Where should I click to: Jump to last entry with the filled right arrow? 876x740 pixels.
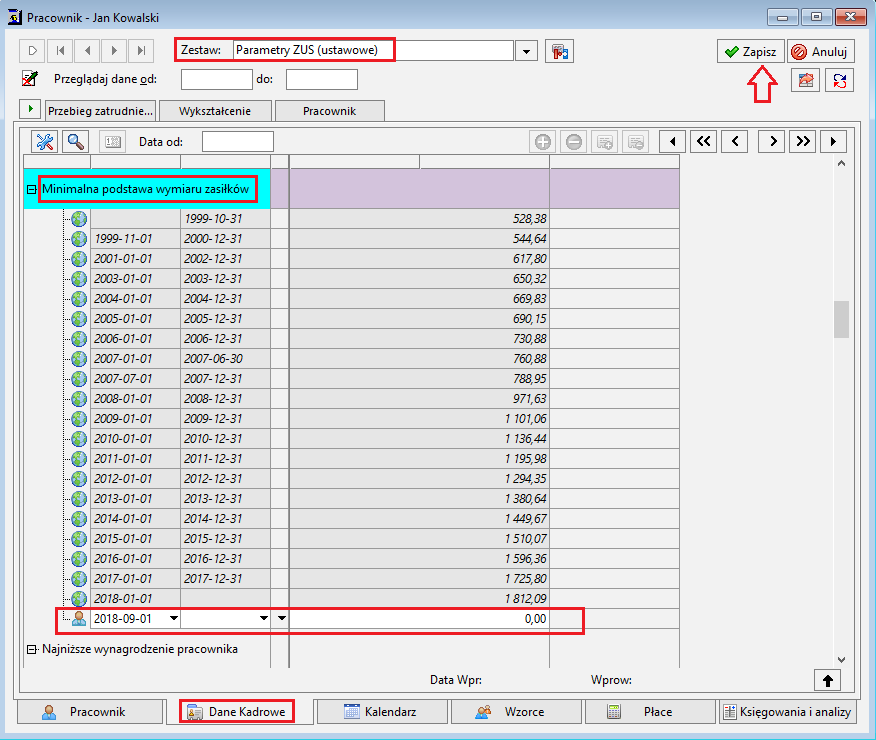click(x=834, y=141)
